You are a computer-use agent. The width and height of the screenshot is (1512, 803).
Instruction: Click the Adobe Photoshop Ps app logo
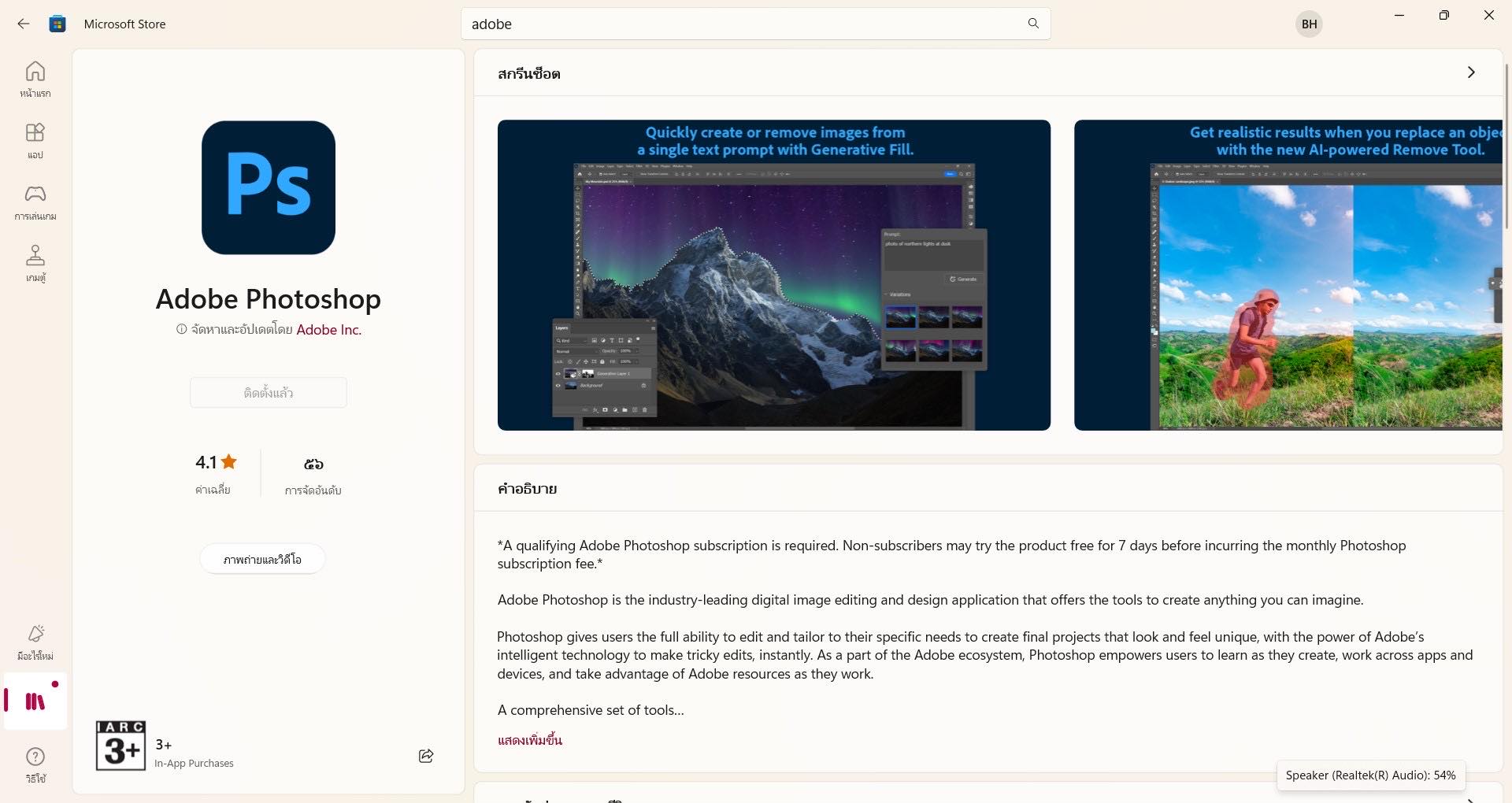coord(269,187)
